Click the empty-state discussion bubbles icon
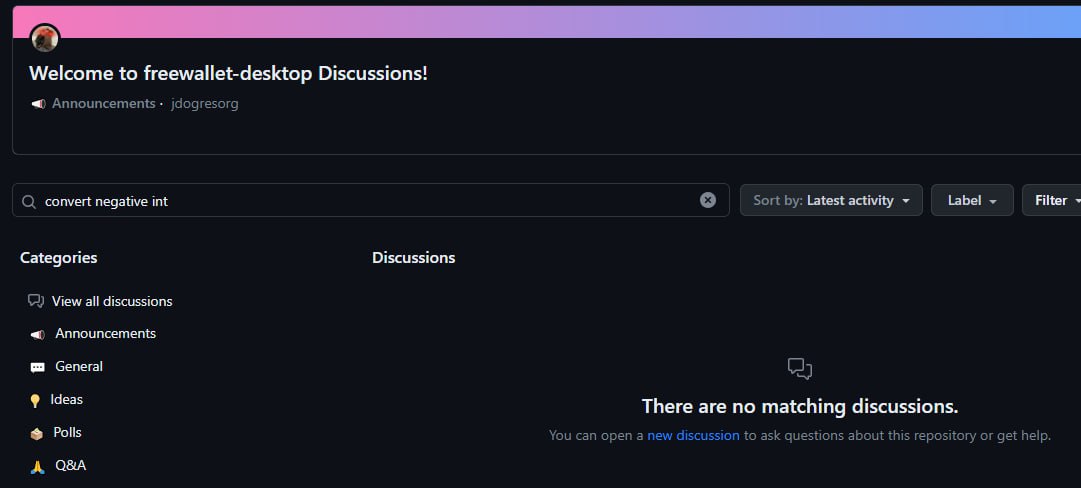The width and height of the screenshot is (1081, 488). coord(800,369)
